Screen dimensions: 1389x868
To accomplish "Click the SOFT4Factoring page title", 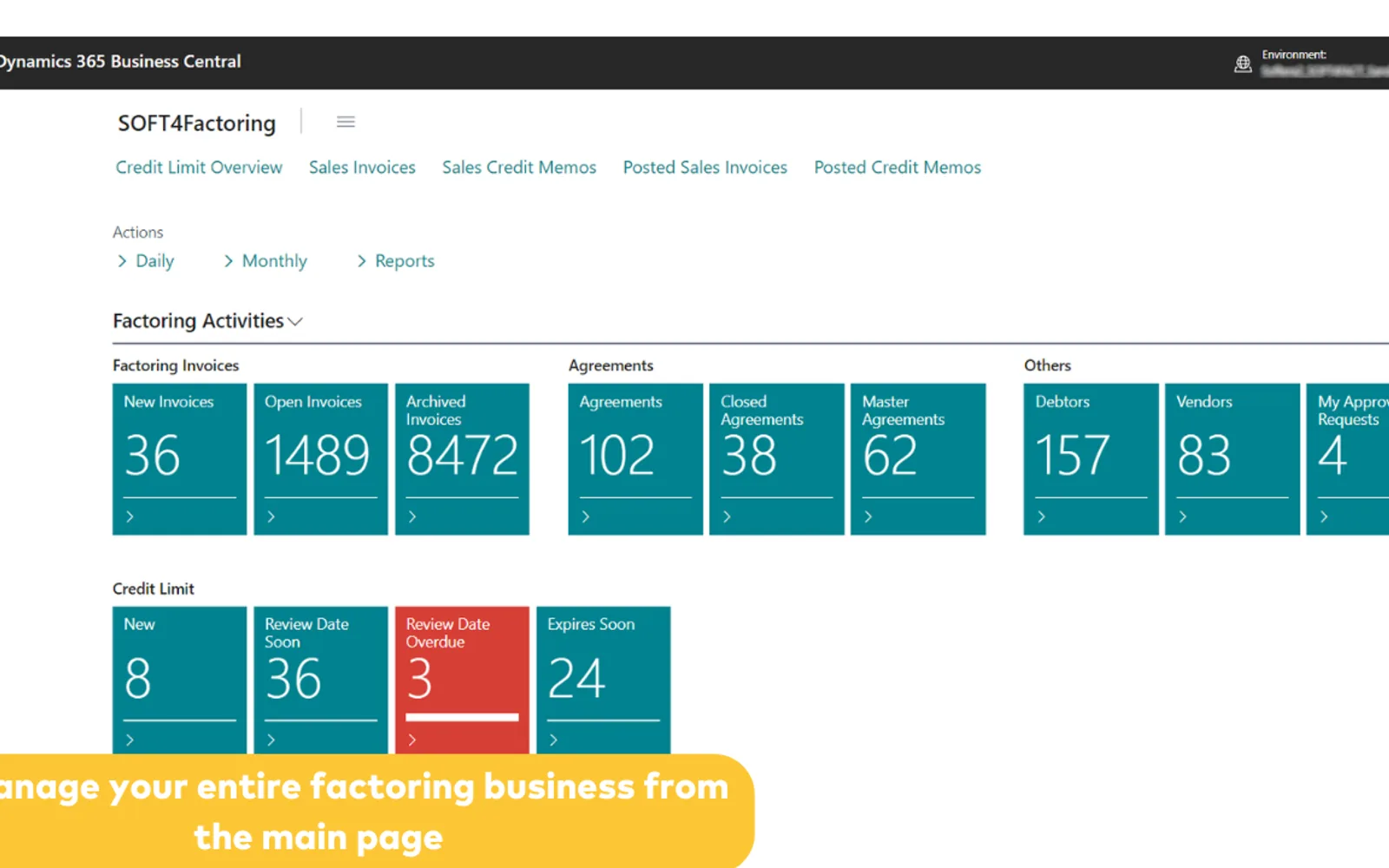I will coord(197,123).
